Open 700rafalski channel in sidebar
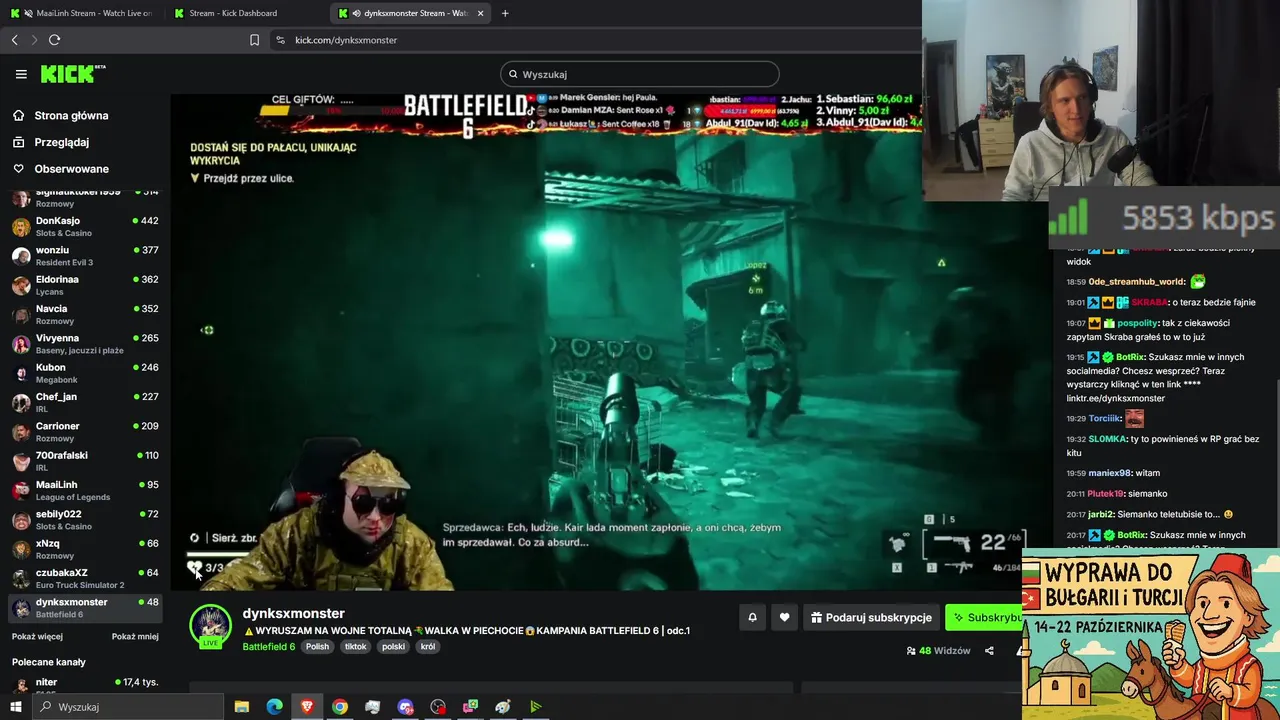Screen dimensions: 1280x720 [85, 461]
